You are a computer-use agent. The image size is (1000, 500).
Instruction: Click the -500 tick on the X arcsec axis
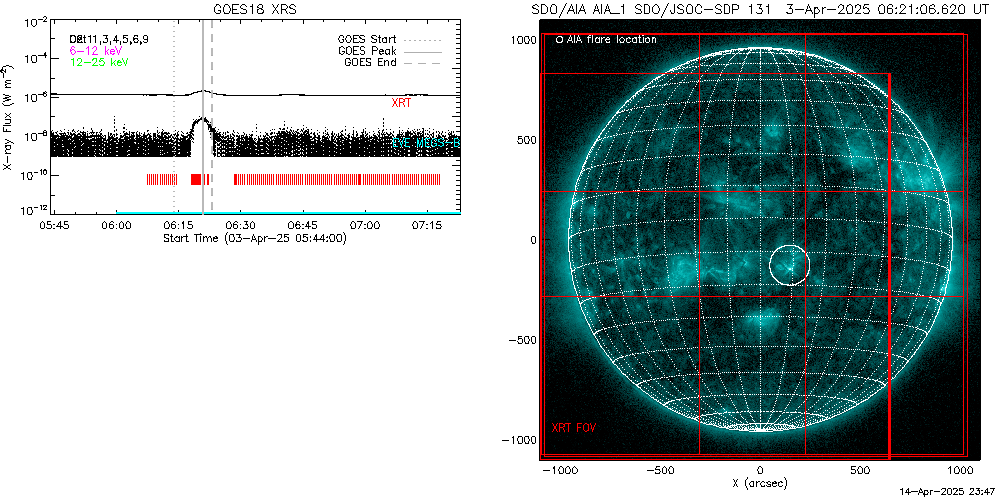pos(660,470)
